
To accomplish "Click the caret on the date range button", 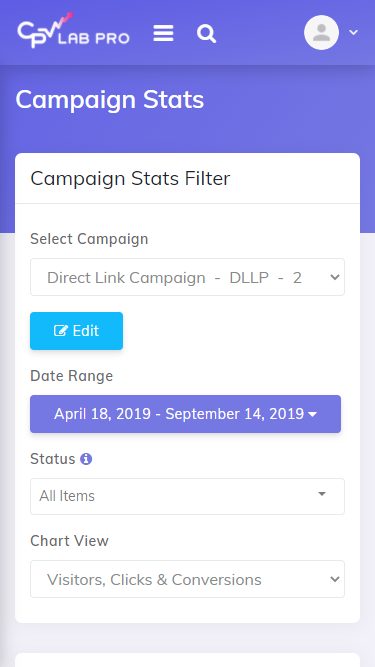I will coord(312,414).
